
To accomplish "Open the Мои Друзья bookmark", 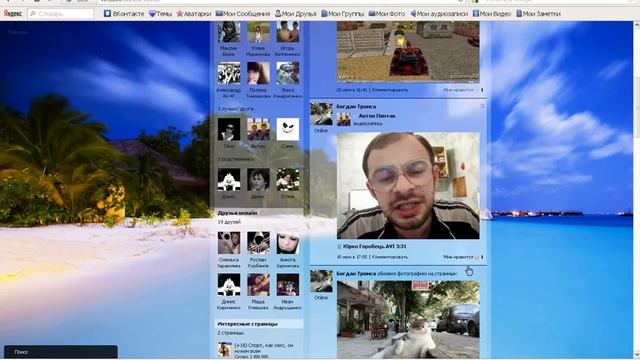I will [x=296, y=13].
